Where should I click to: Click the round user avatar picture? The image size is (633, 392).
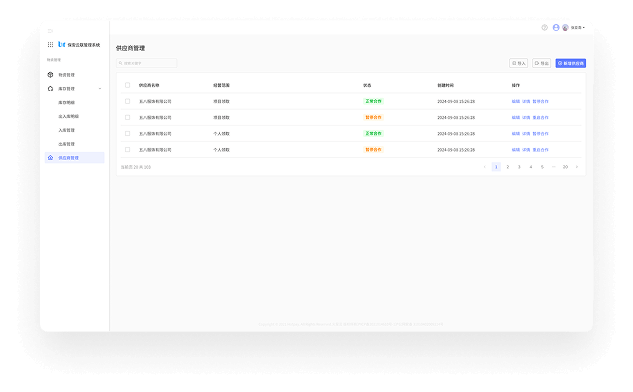(x=565, y=27)
